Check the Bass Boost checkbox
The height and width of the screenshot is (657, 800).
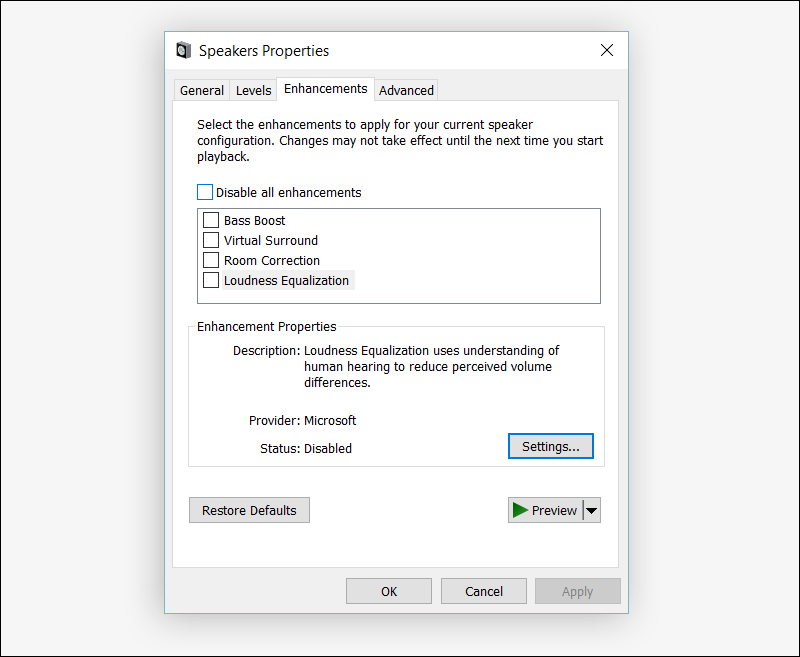(x=211, y=220)
